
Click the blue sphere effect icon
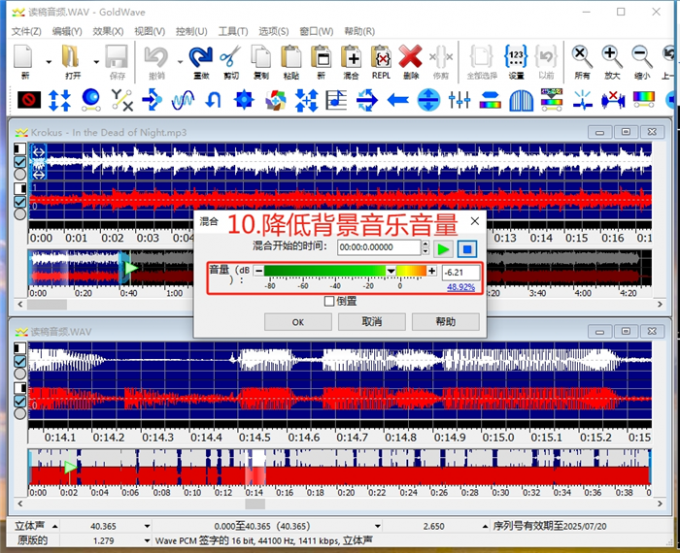point(91,100)
